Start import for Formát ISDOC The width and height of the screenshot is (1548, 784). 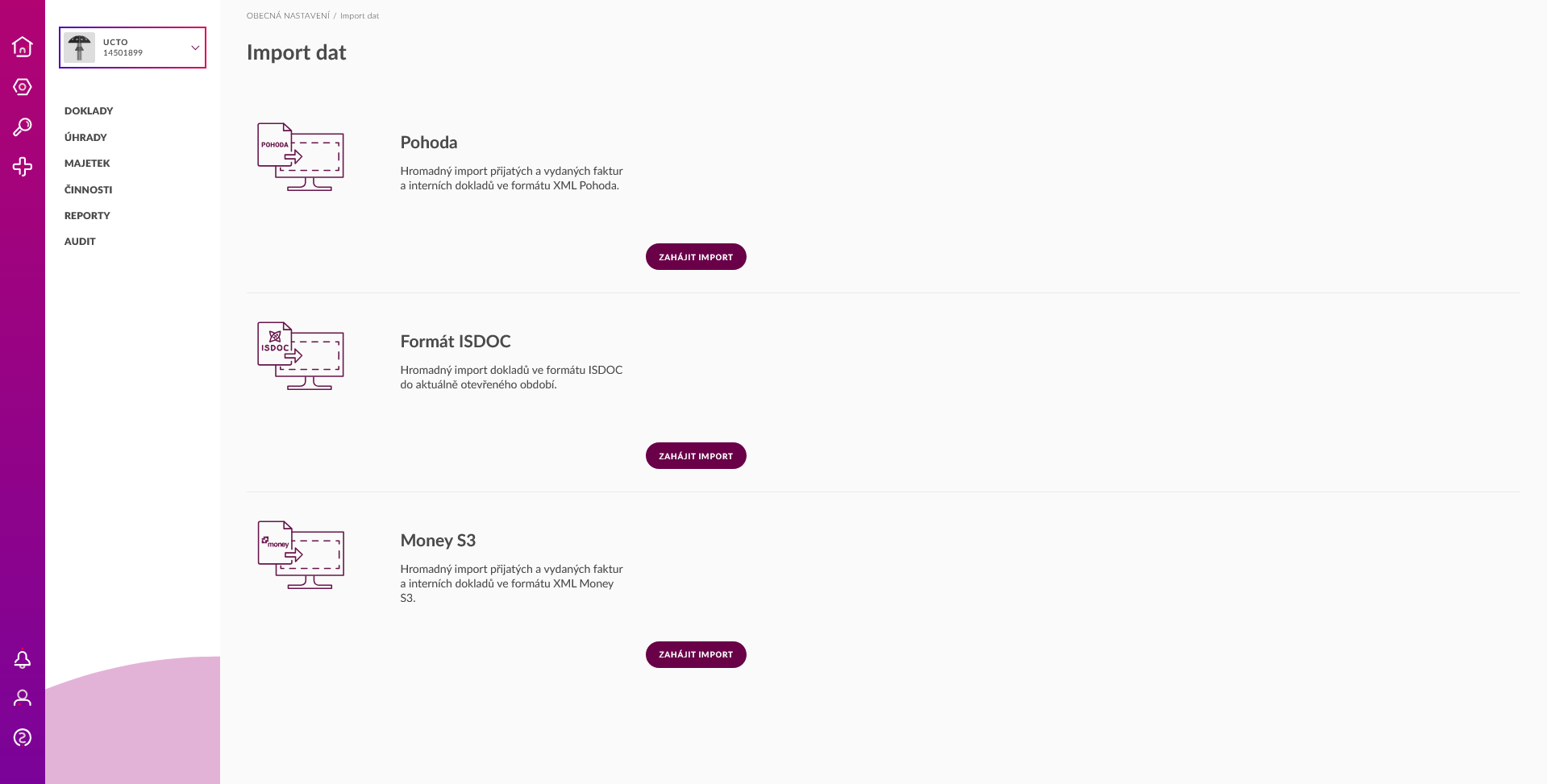pyautogui.click(x=696, y=456)
